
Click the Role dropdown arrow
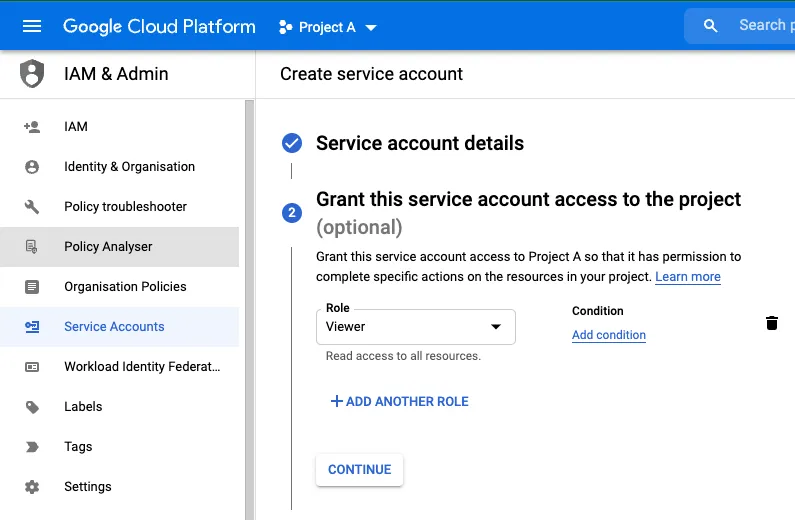click(496, 327)
